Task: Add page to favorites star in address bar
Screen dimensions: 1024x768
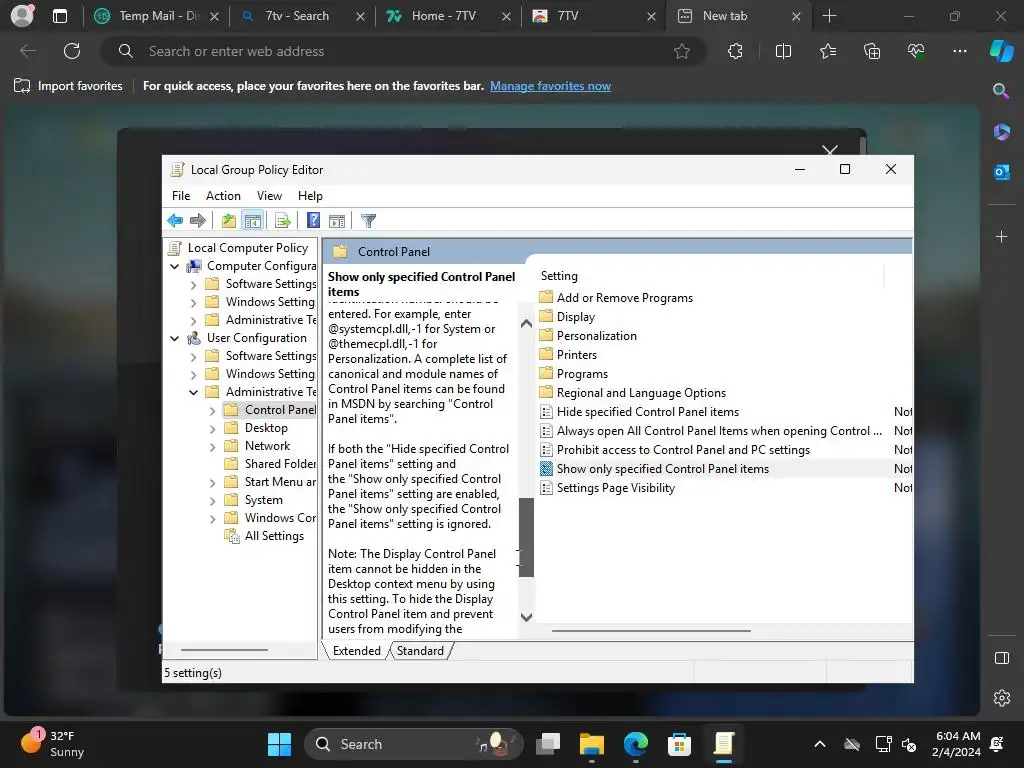Action: click(x=682, y=51)
